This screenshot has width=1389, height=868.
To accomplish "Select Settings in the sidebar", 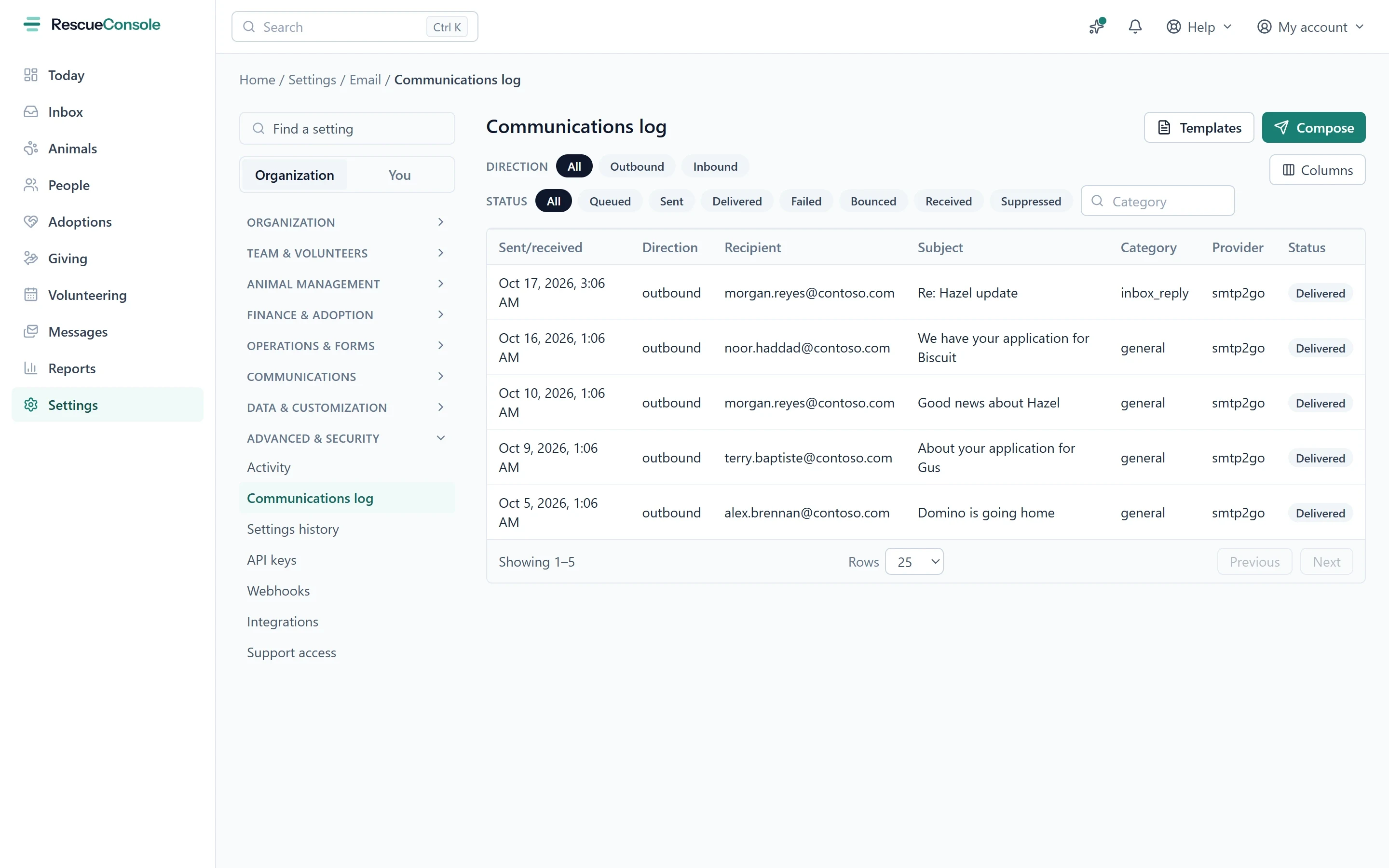I will [x=108, y=405].
